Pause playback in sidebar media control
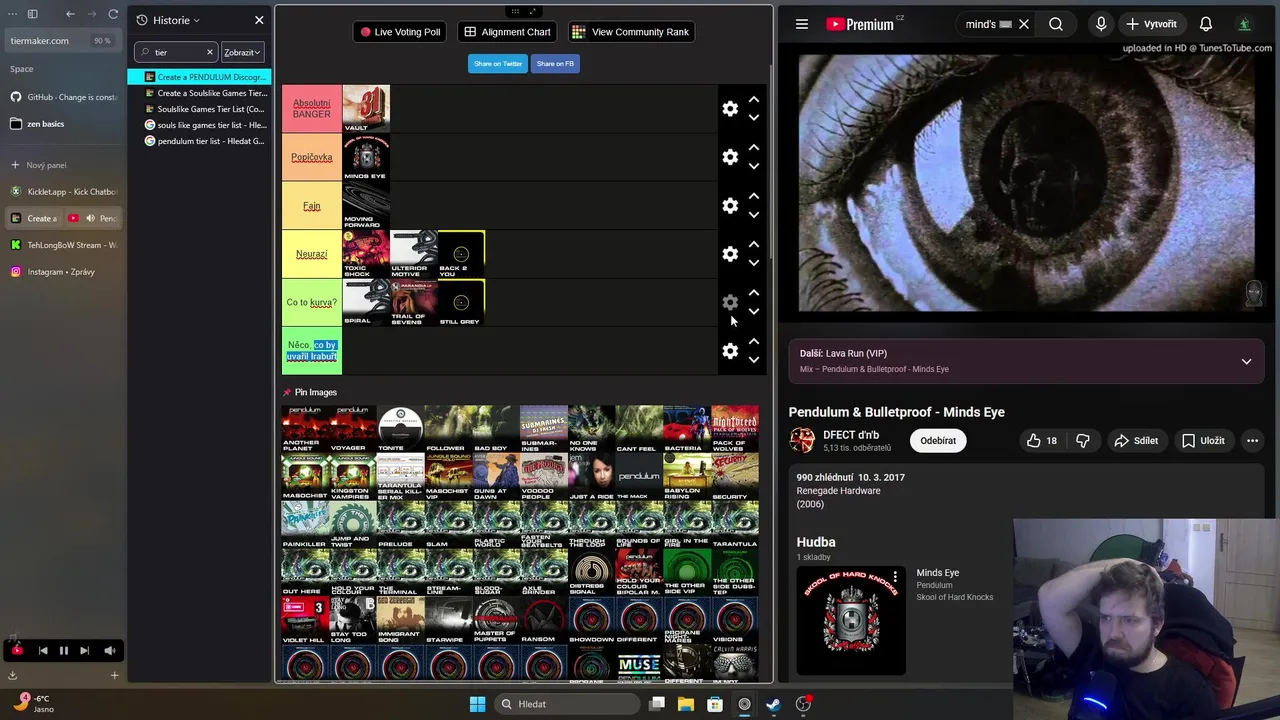 pos(63,651)
